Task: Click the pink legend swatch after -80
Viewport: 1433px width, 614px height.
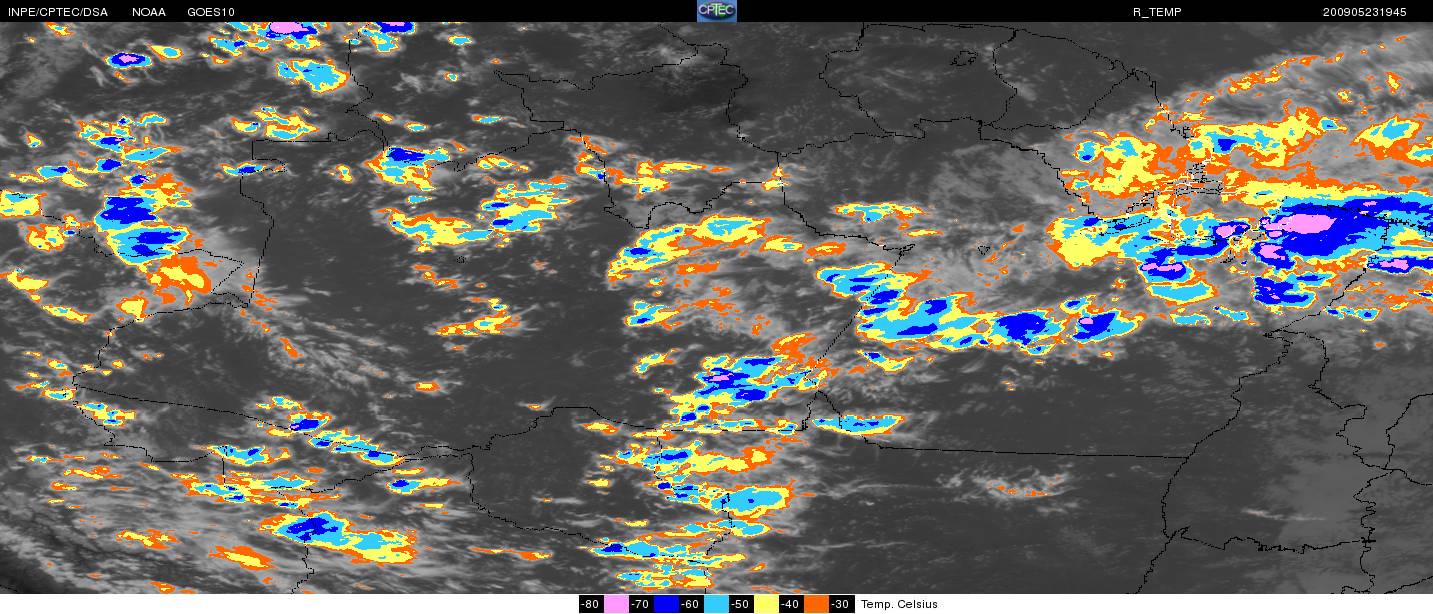Action: [616, 604]
